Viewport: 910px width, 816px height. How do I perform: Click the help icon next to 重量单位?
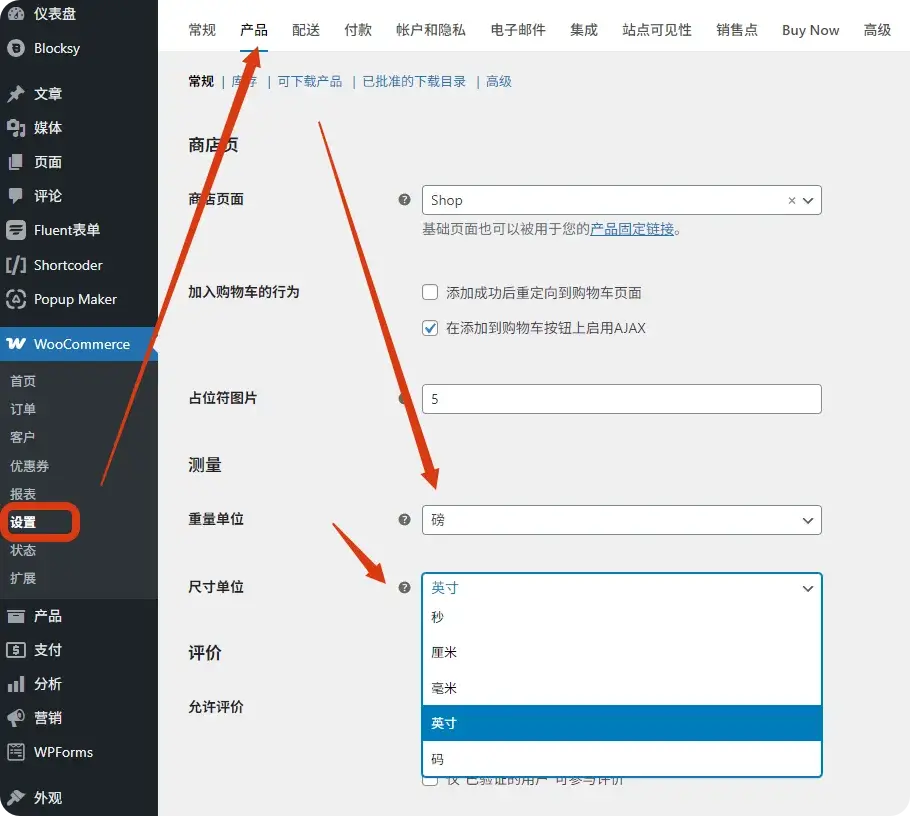[403, 519]
